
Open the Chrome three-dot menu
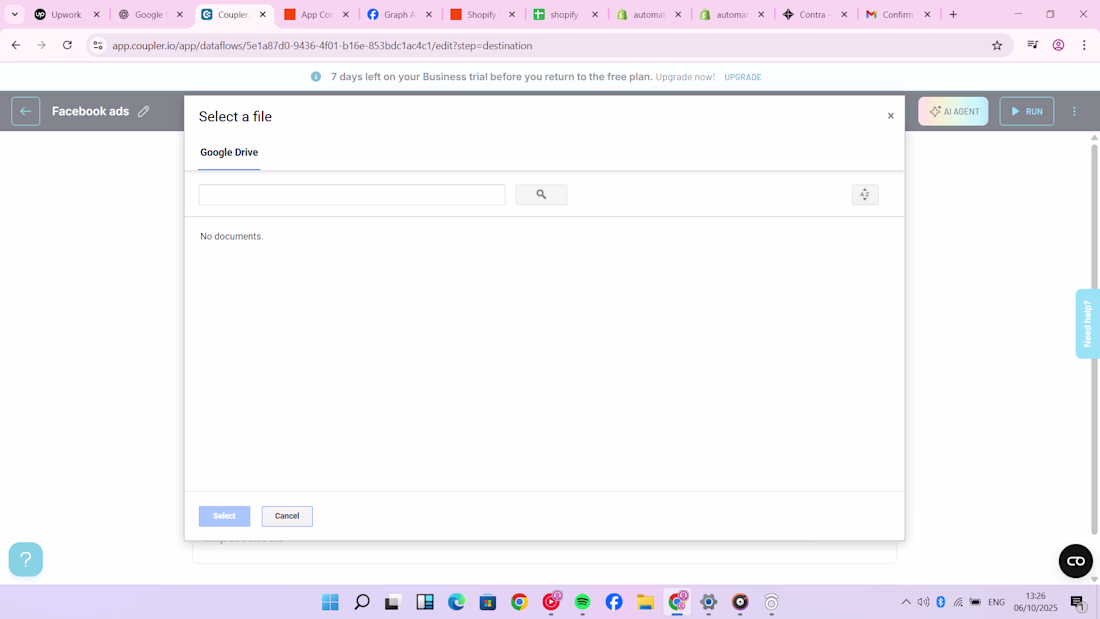[x=1084, y=45]
